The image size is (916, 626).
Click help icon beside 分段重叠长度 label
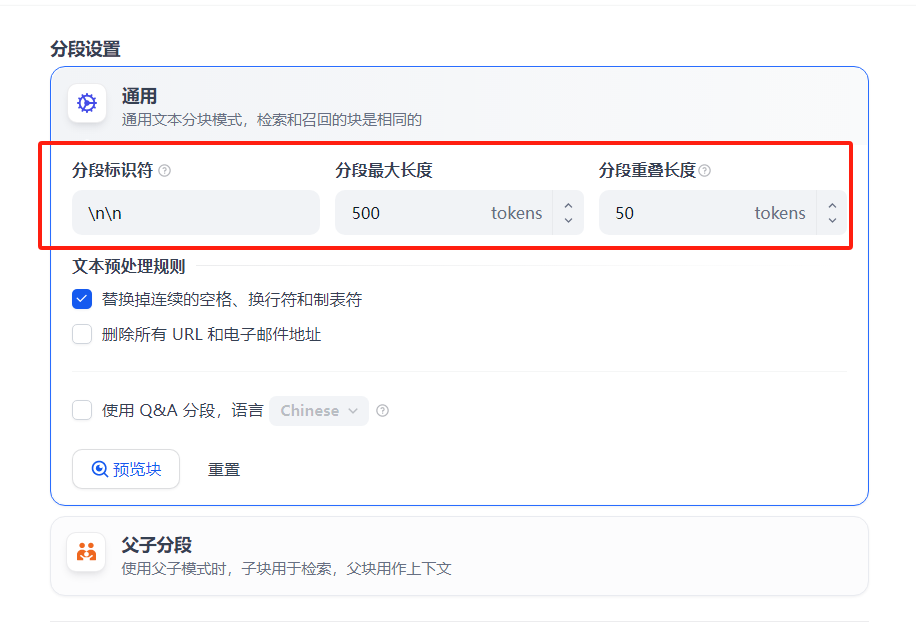[705, 171]
